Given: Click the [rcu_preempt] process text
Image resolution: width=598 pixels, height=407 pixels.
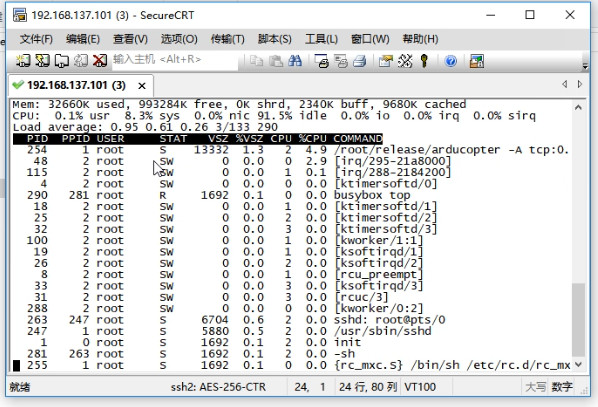Looking at the screenshot, I should tap(378, 275).
